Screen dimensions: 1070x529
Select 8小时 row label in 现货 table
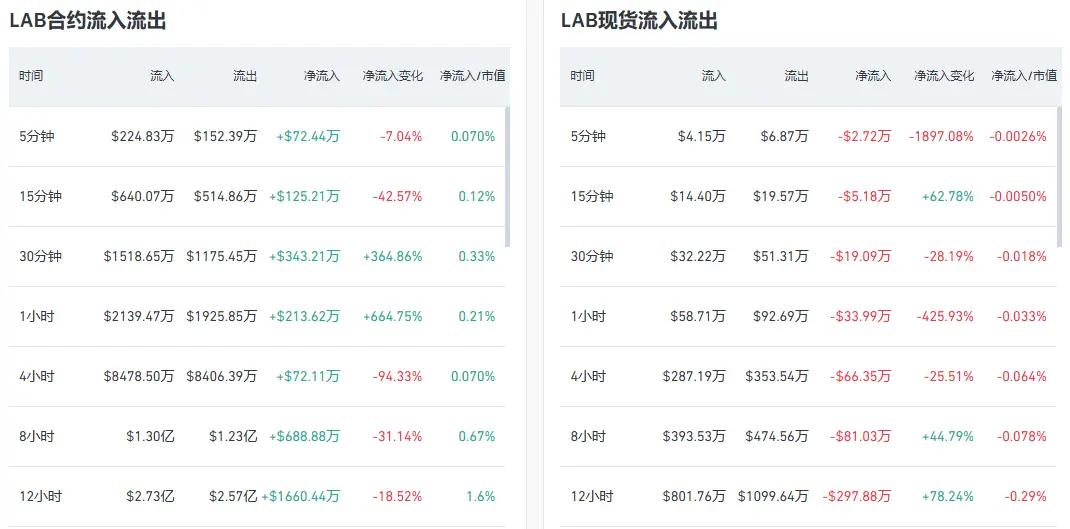[x=588, y=437]
